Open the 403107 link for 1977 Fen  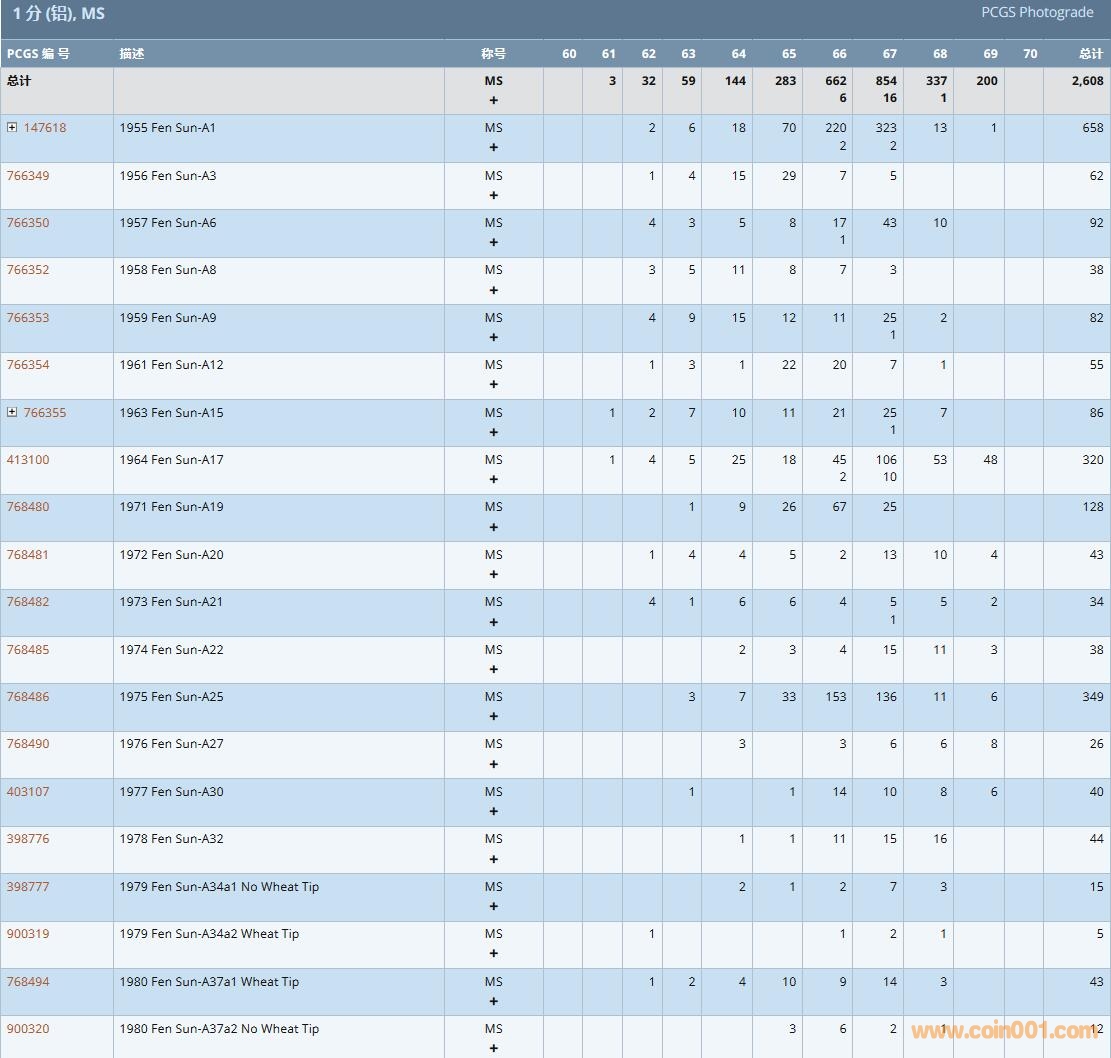tap(28, 792)
